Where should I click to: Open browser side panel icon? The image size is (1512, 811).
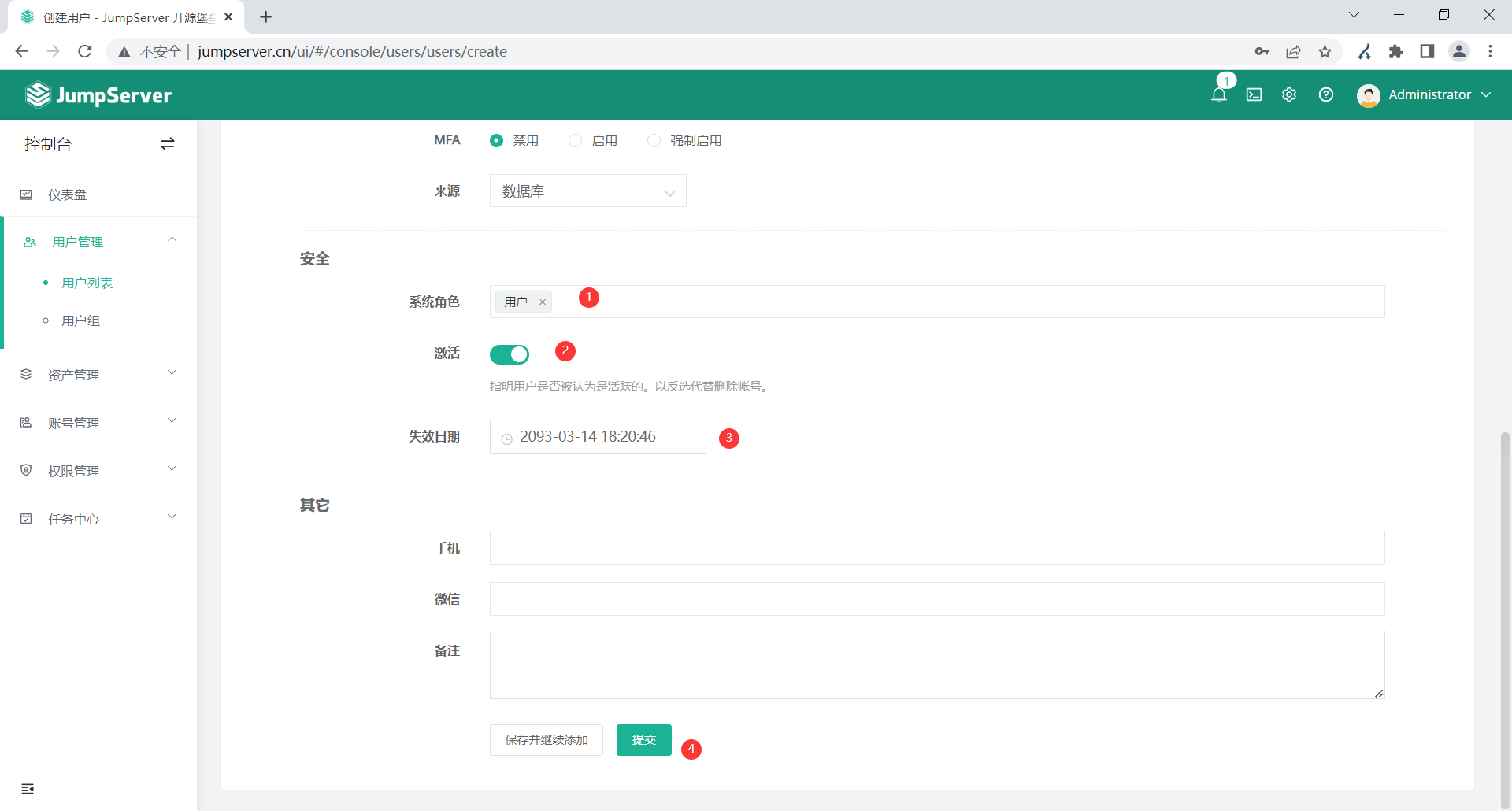pos(1427,51)
